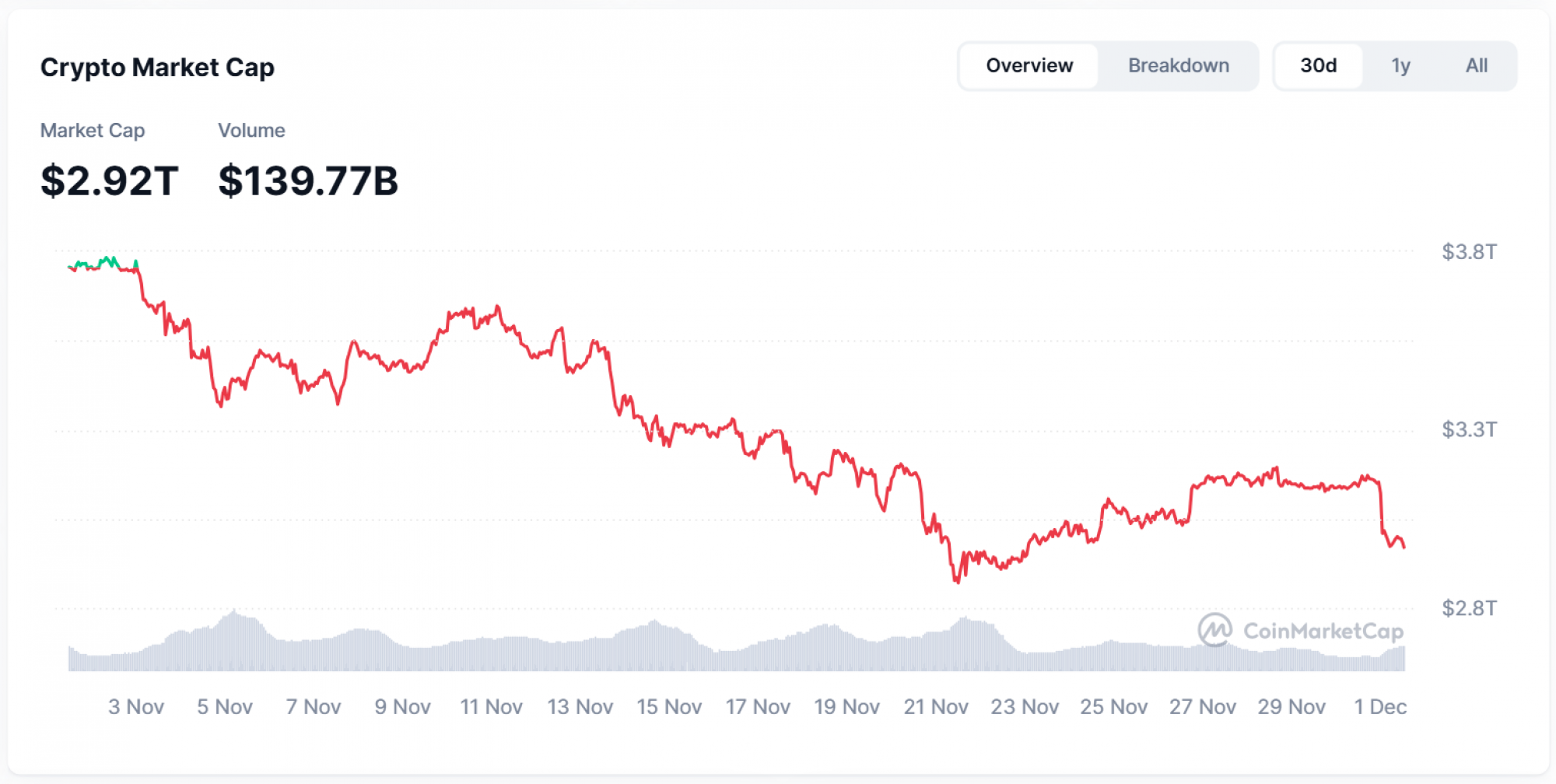The width and height of the screenshot is (1556, 784).
Task: Select the 21 Nov date on the axis
Action: (x=936, y=707)
